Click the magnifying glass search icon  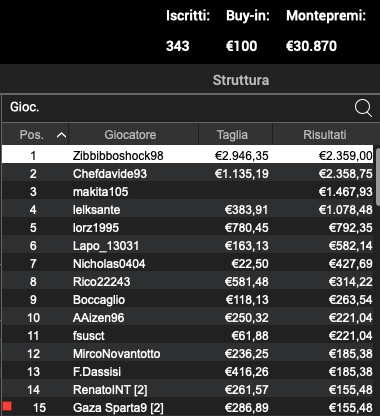point(363,108)
